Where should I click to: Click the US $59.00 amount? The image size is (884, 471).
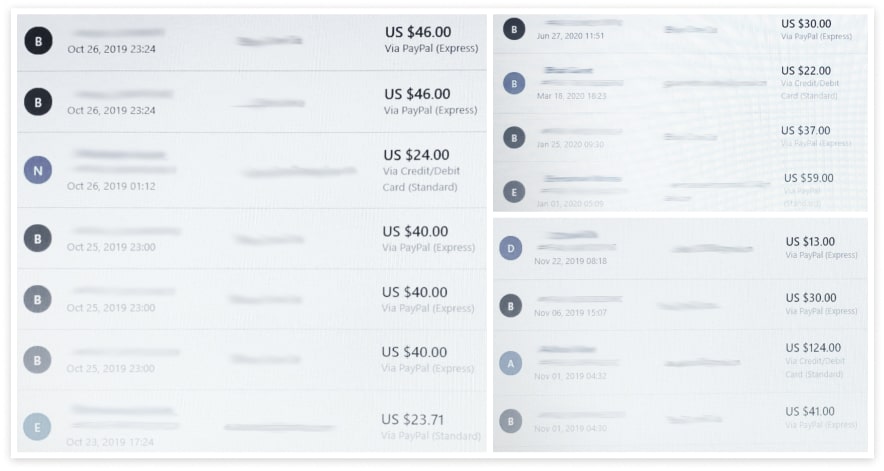[808, 178]
